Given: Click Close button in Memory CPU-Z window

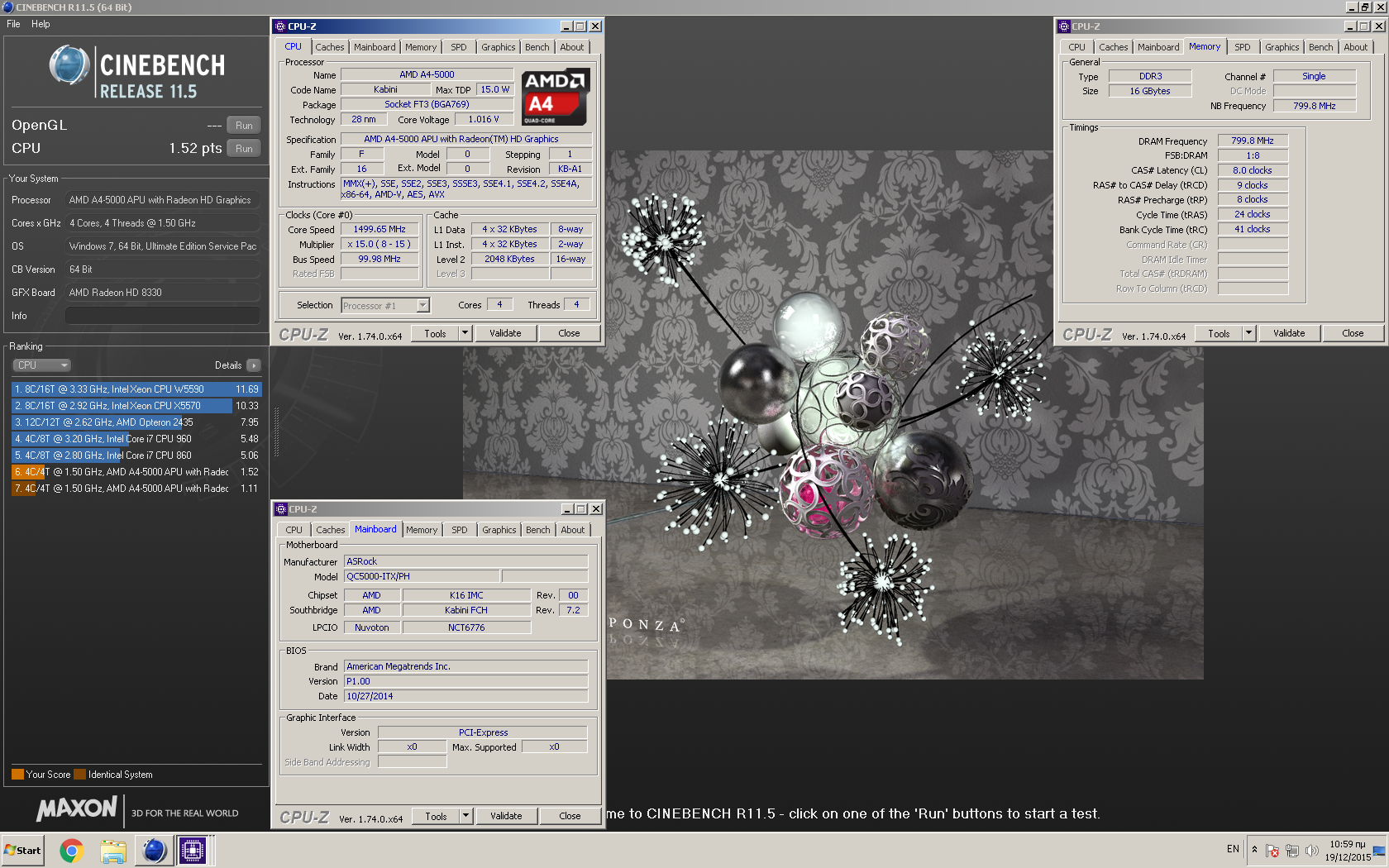Looking at the screenshot, I should pos(1353,334).
